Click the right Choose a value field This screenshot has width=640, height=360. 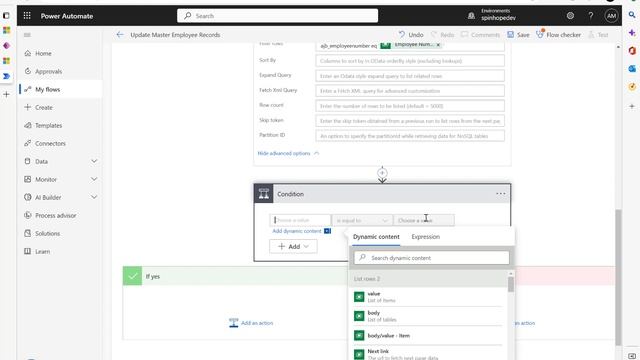[424, 220]
